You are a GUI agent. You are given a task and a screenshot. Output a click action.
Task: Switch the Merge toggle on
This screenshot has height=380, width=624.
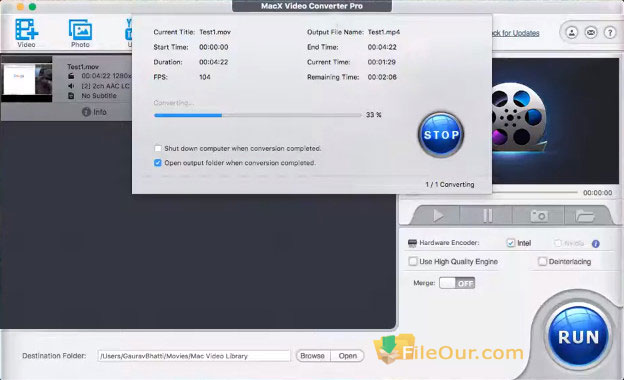457,283
